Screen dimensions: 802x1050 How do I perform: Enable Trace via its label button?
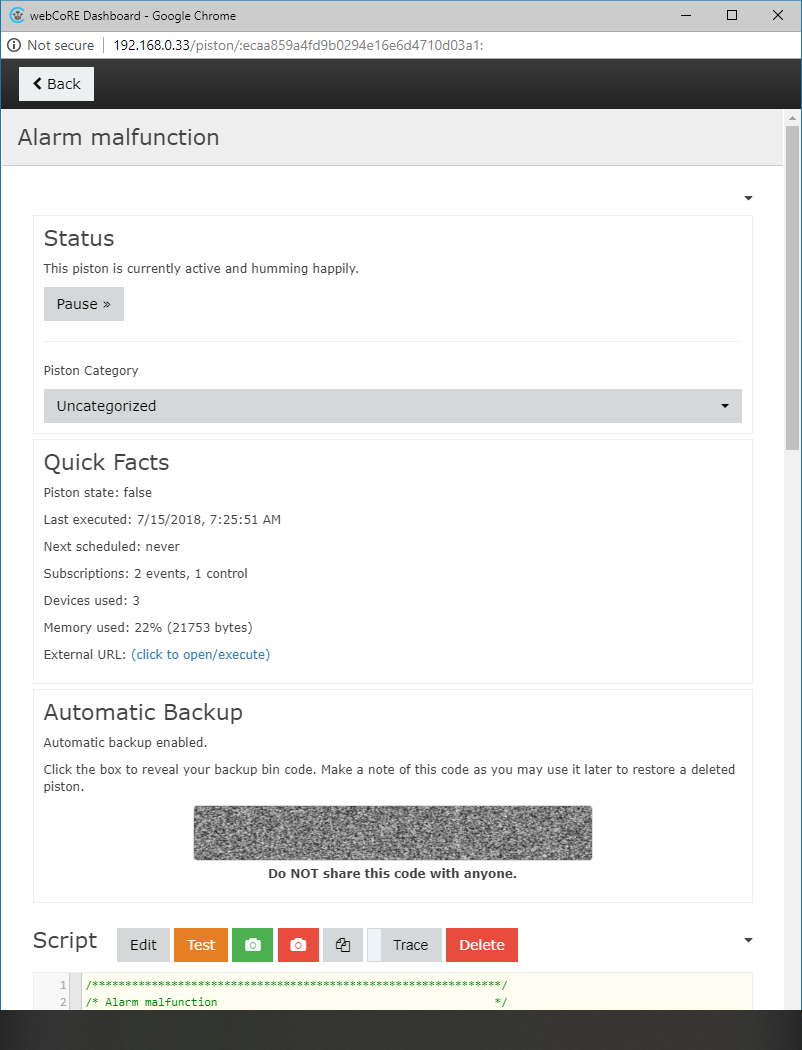[410, 945]
